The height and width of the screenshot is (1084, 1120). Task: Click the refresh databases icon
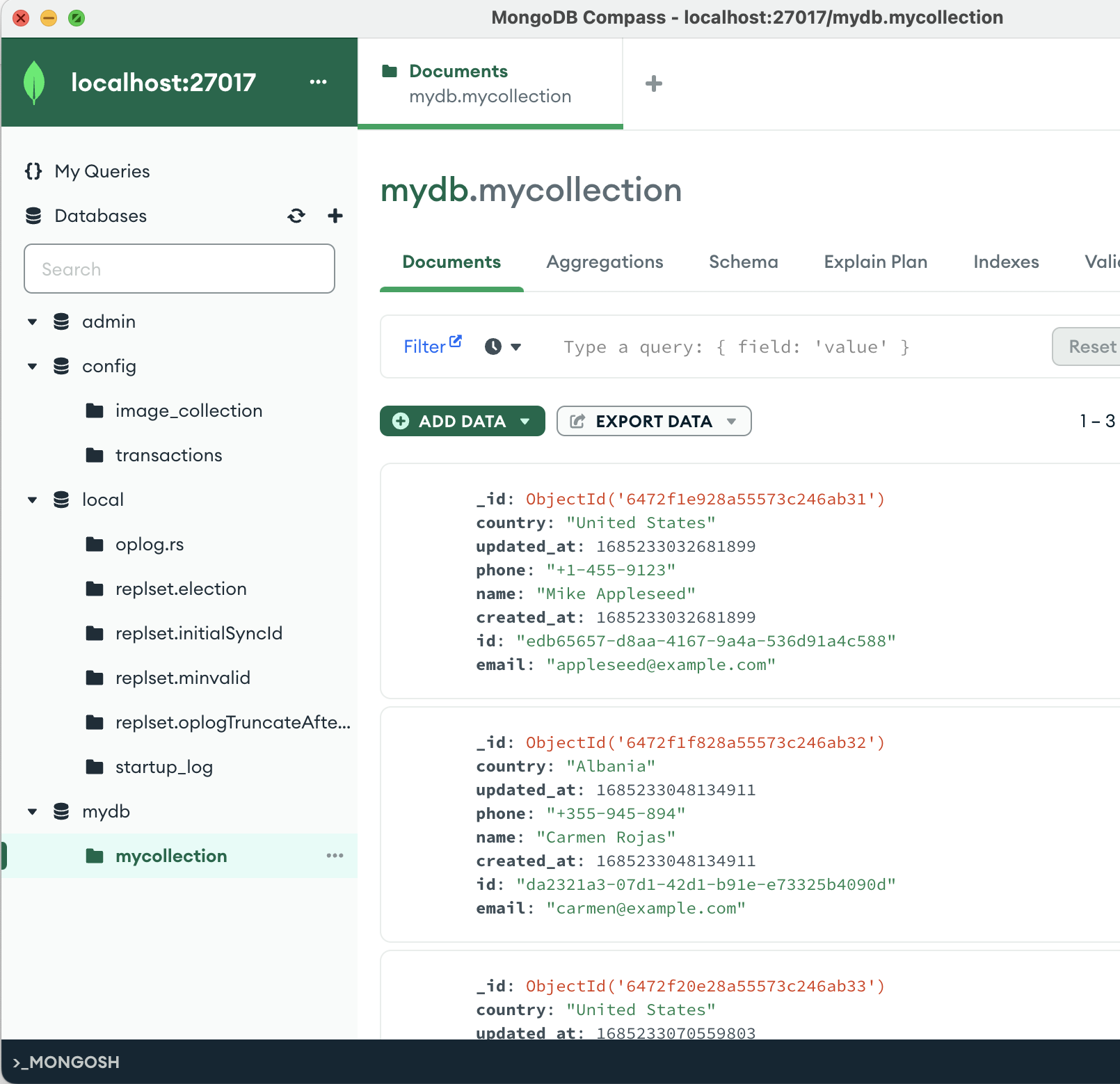point(296,216)
